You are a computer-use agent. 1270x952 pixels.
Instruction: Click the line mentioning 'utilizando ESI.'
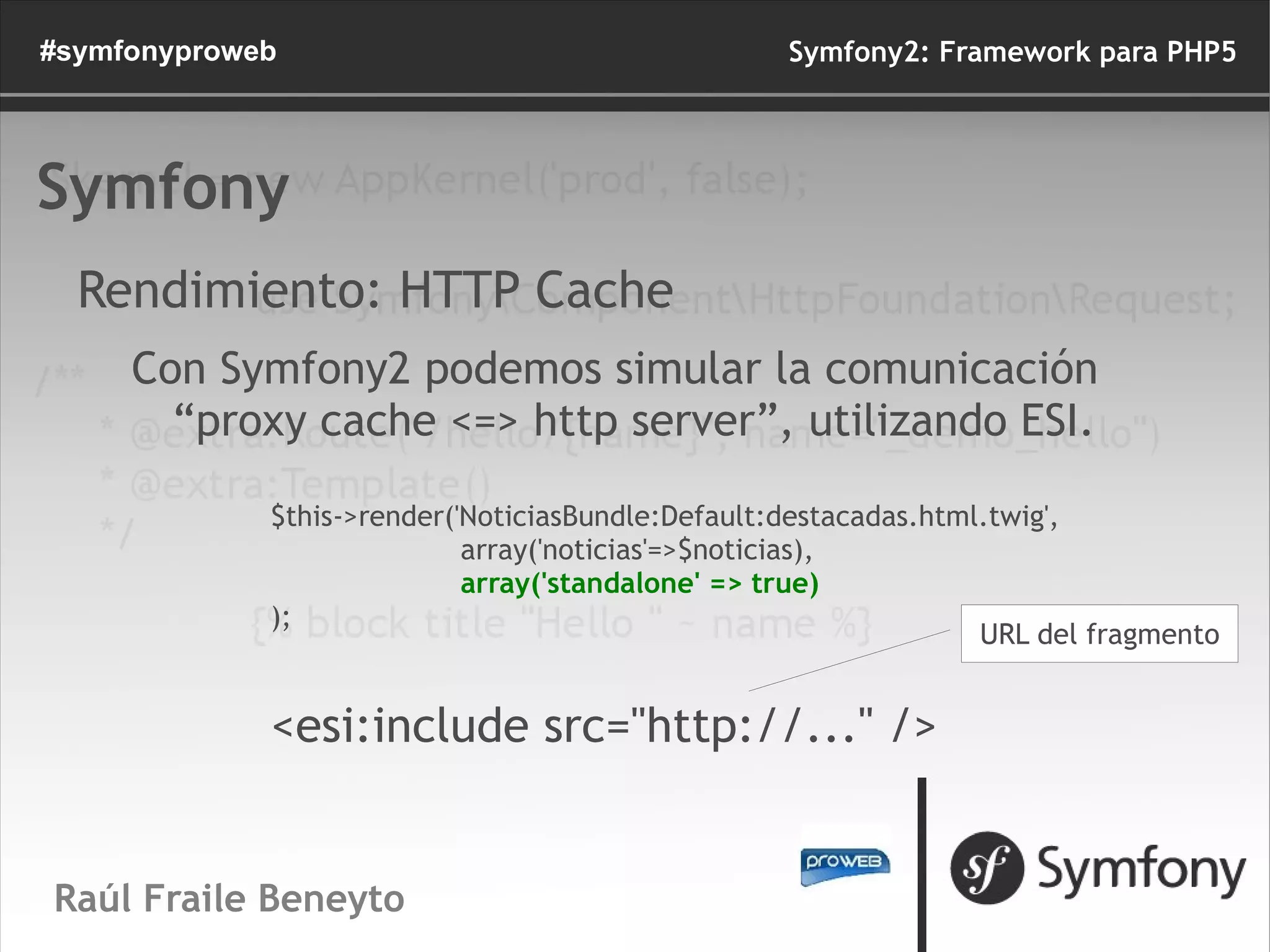point(633,421)
